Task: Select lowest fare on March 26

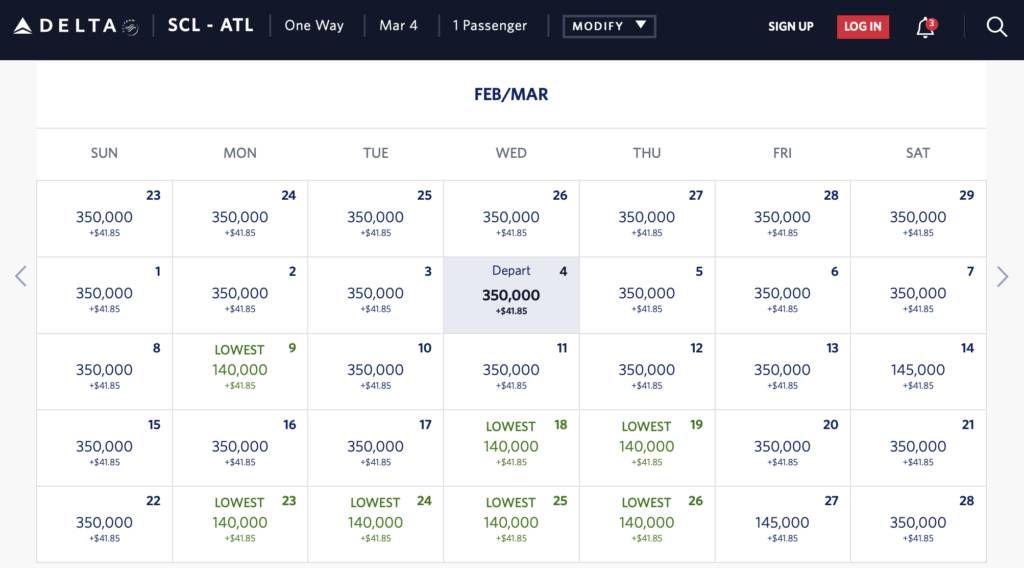Action: coord(647,524)
